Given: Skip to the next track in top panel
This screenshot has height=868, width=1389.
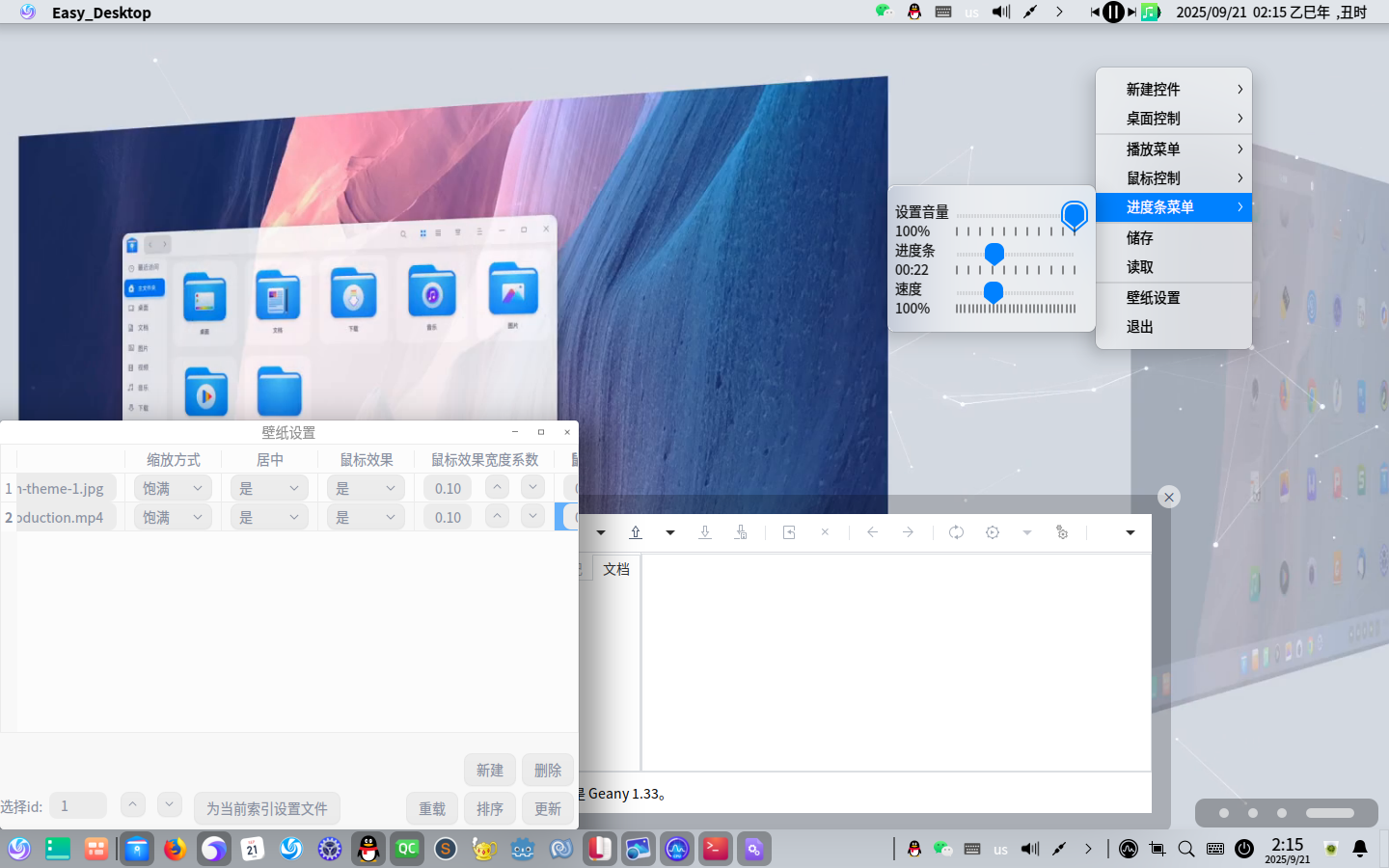Looking at the screenshot, I should click(1131, 12).
